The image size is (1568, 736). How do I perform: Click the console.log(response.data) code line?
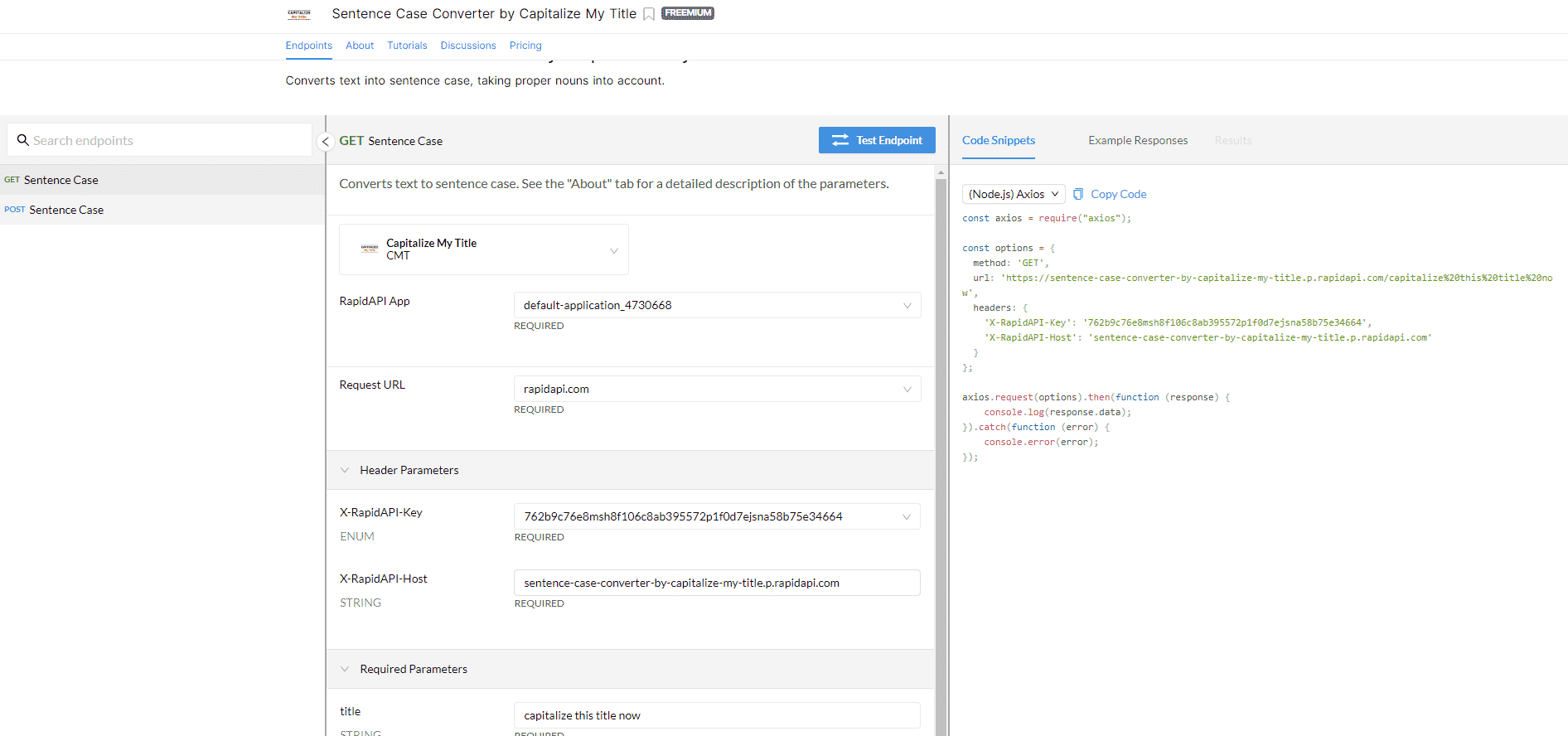[1057, 412]
